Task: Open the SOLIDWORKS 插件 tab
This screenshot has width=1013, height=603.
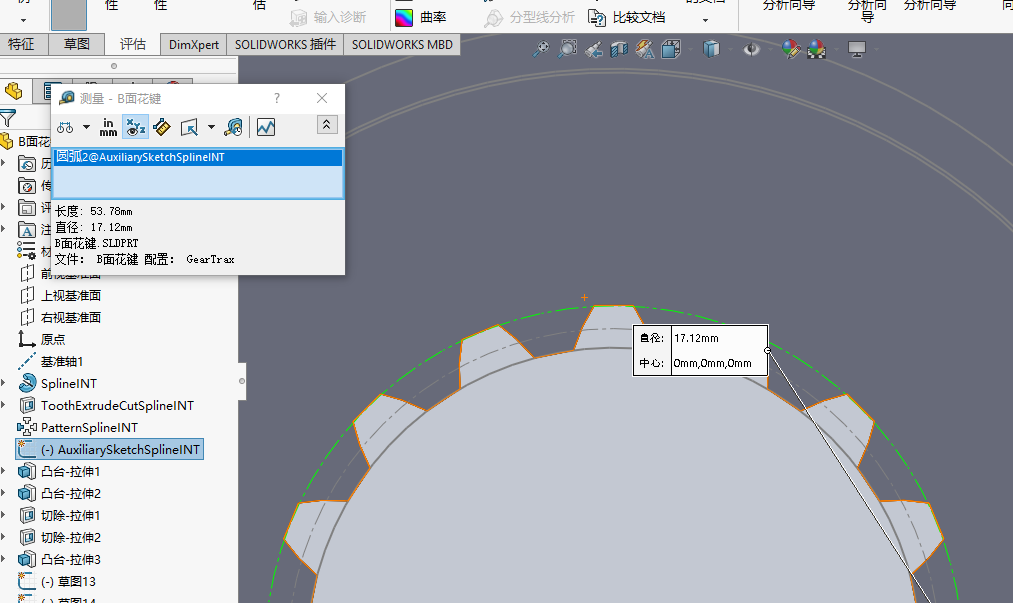Action: pos(285,45)
